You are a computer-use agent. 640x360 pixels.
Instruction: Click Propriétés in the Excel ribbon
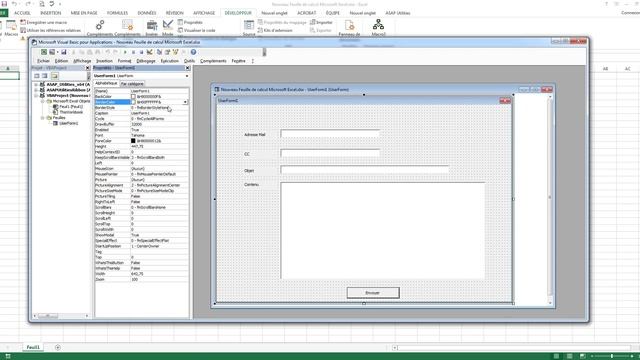190,22
